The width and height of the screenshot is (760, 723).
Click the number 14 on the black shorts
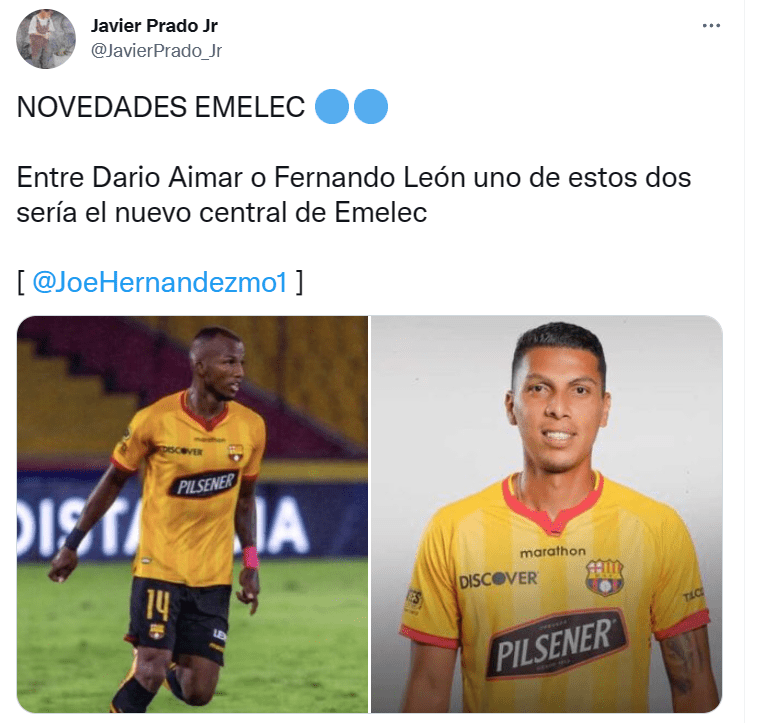tap(158, 605)
